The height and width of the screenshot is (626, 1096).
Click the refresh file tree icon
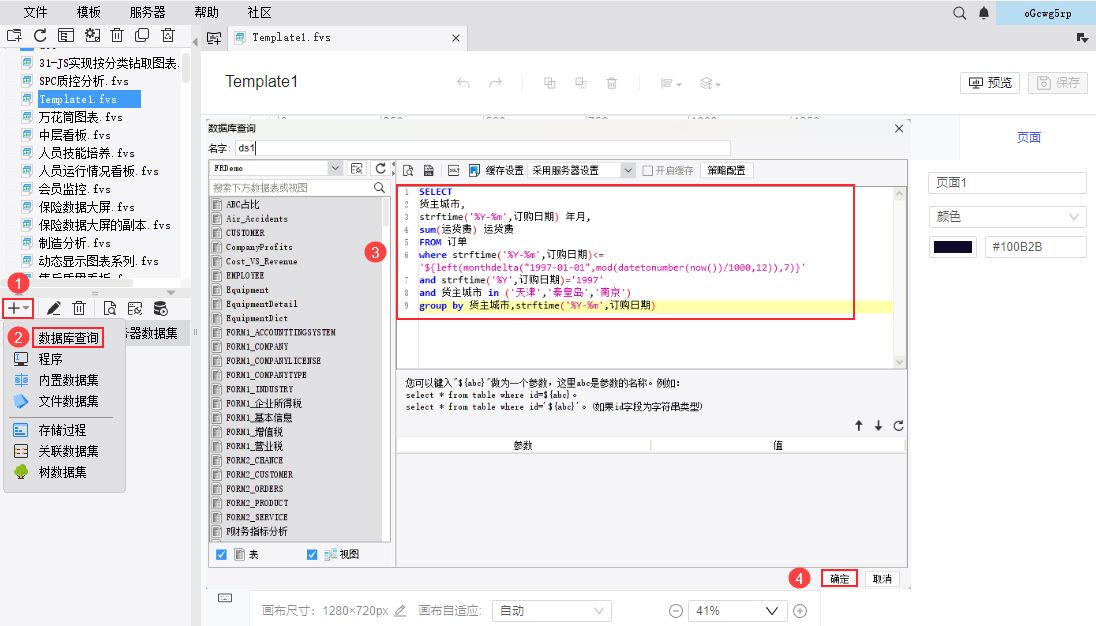click(x=40, y=35)
